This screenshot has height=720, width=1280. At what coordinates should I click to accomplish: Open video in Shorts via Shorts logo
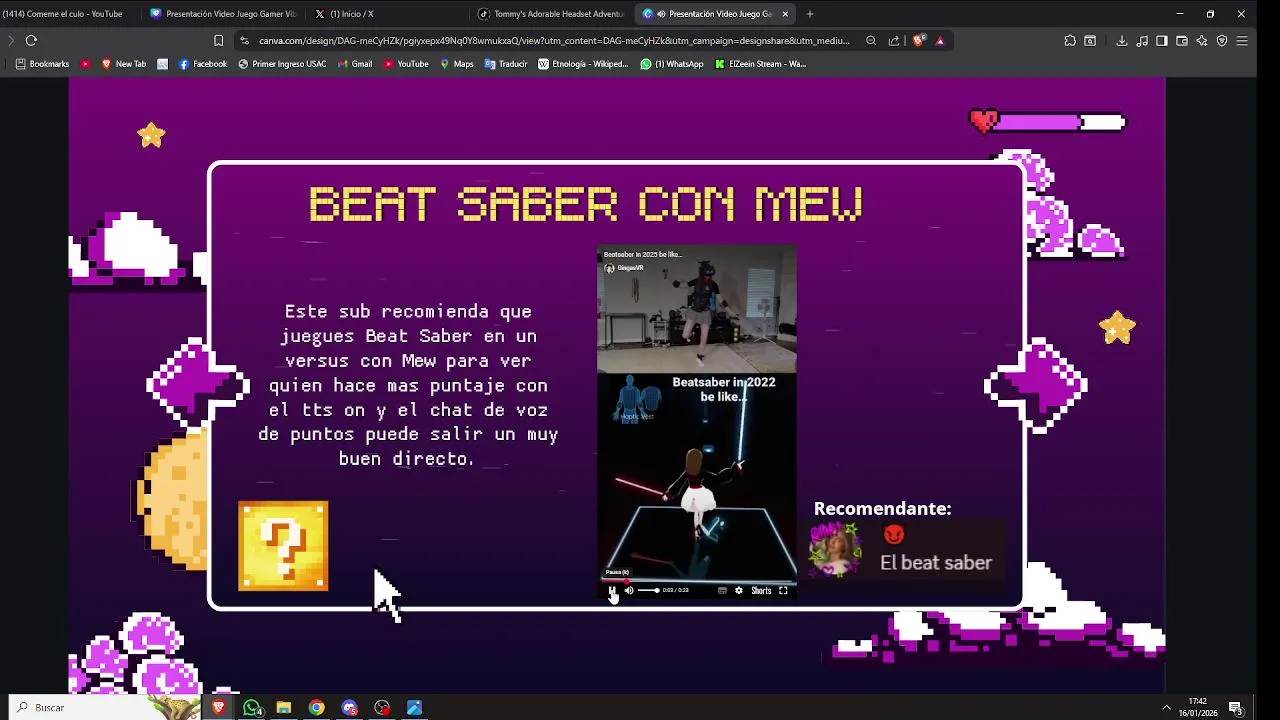pos(761,591)
